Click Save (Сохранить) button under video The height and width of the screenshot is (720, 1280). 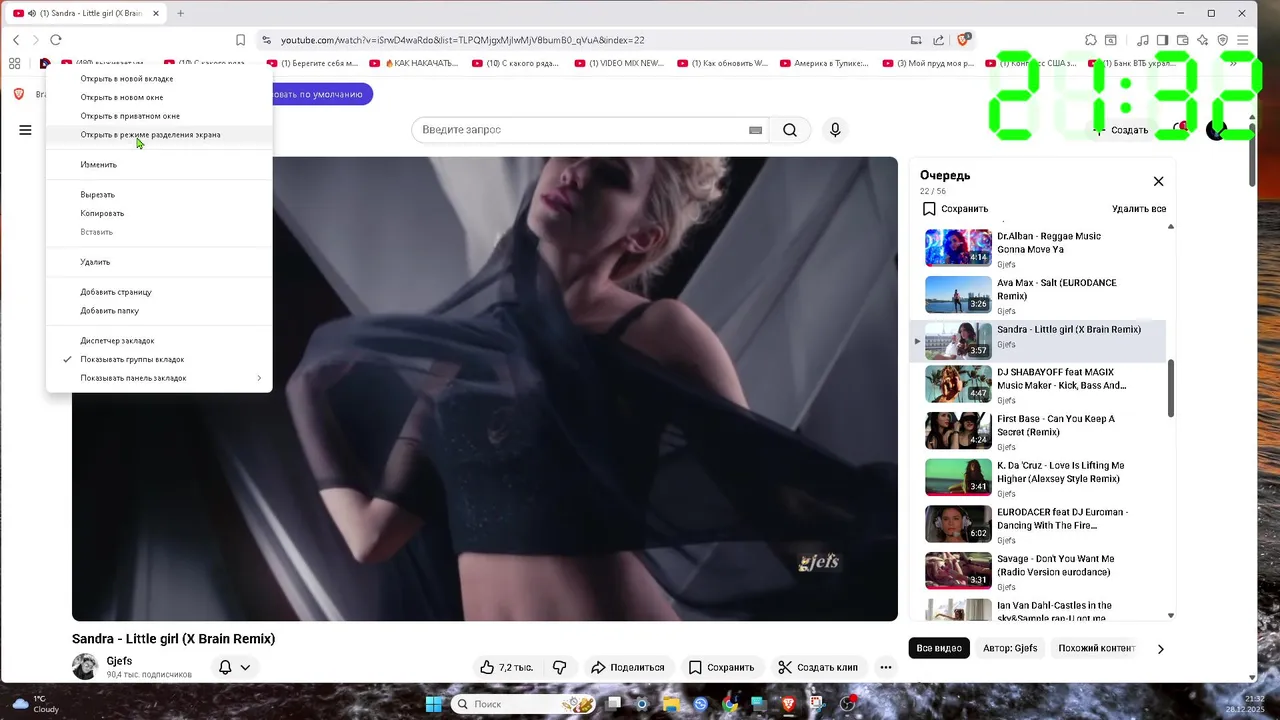[x=721, y=667]
